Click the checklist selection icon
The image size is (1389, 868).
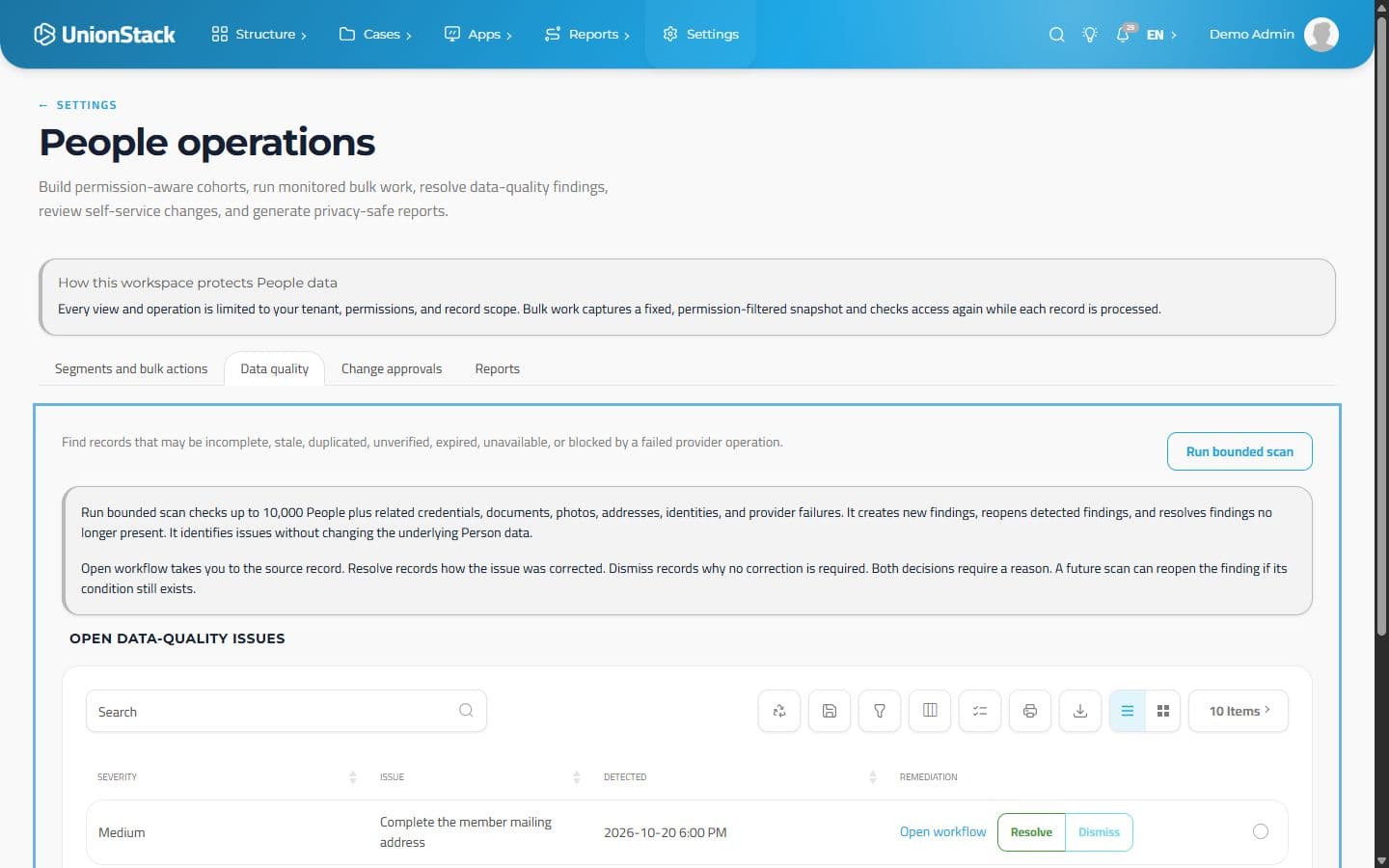click(980, 711)
